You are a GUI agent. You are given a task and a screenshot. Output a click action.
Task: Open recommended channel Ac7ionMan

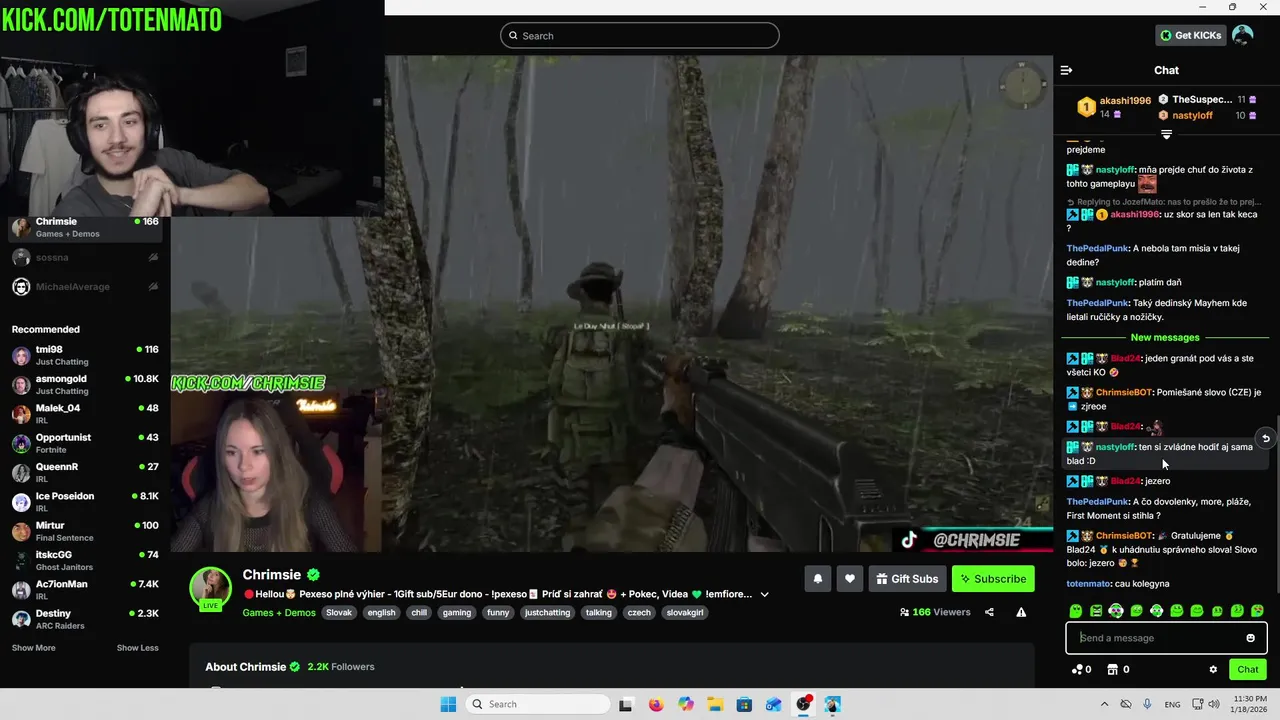coord(85,590)
